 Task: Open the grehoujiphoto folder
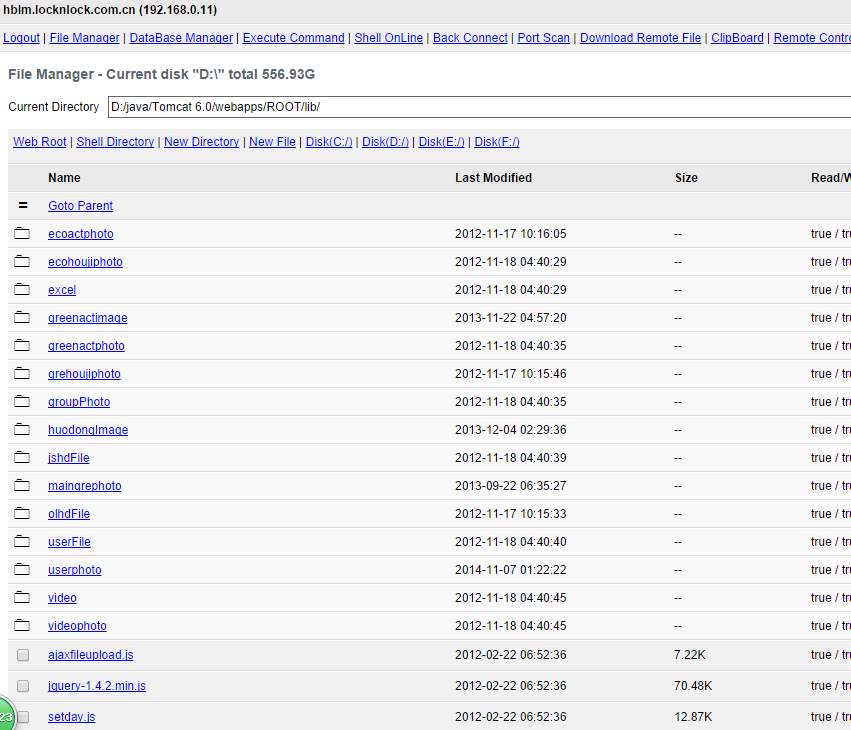tap(84, 374)
